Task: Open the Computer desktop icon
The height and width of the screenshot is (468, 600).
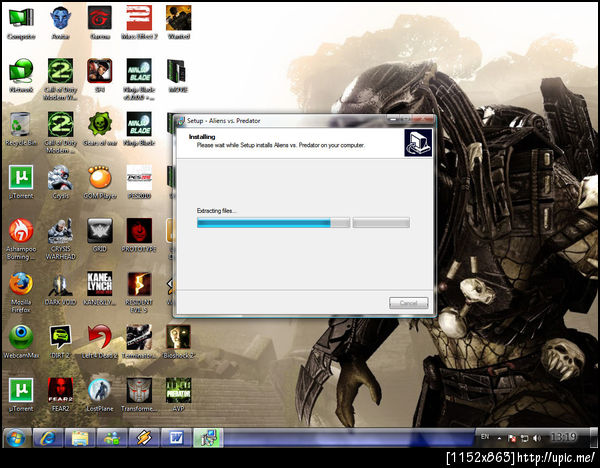Action: click(x=21, y=23)
